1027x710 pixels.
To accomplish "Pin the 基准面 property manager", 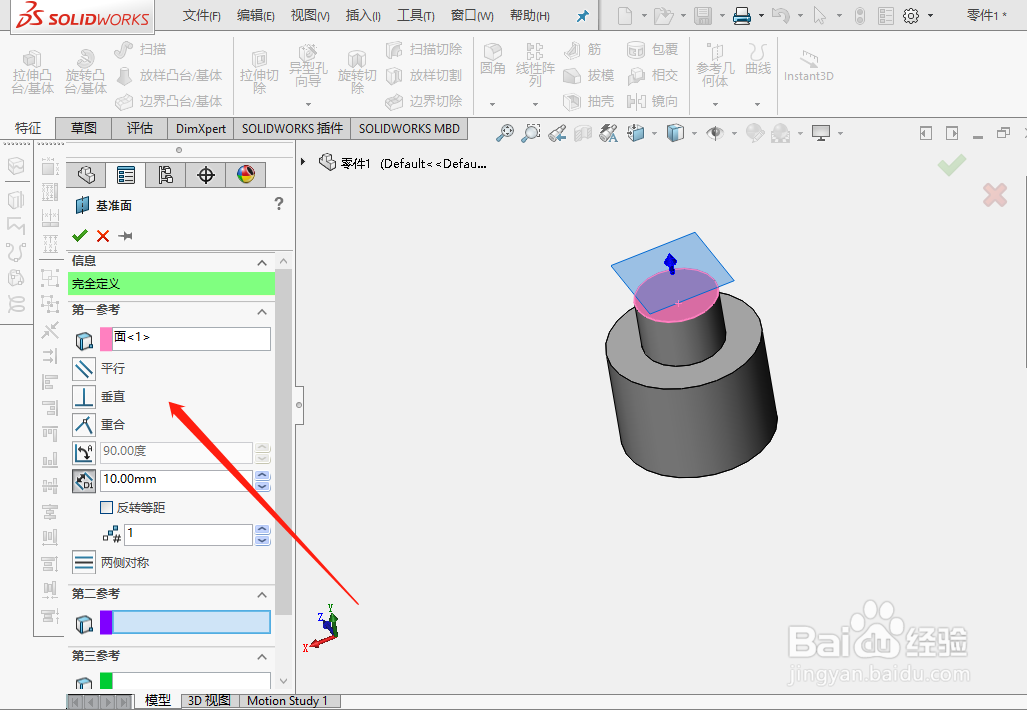I will (x=128, y=235).
